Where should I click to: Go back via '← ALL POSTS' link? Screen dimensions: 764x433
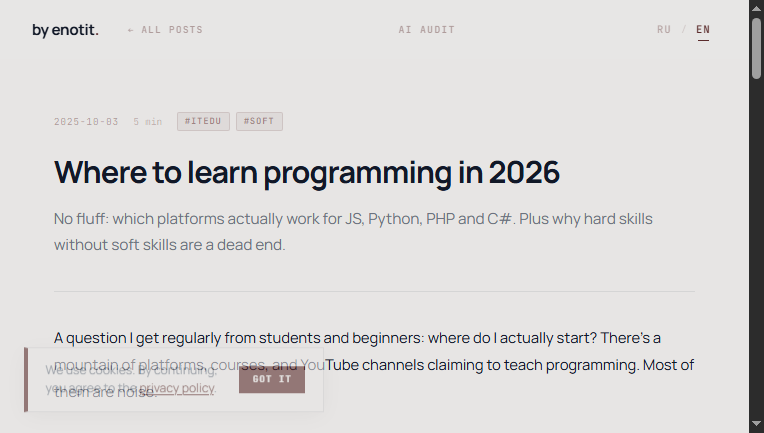(165, 30)
